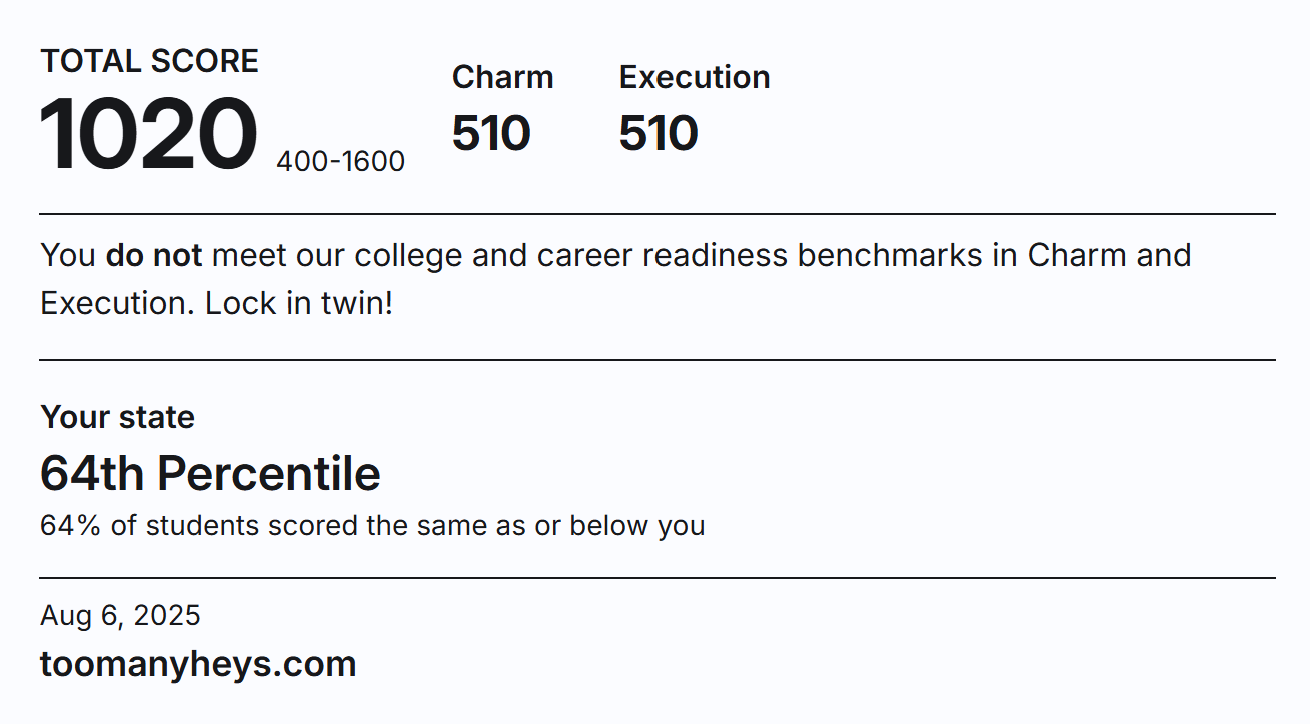This screenshot has height=724, width=1310.
Task: Click the Execution score of 510
Action: pyautogui.click(x=658, y=133)
